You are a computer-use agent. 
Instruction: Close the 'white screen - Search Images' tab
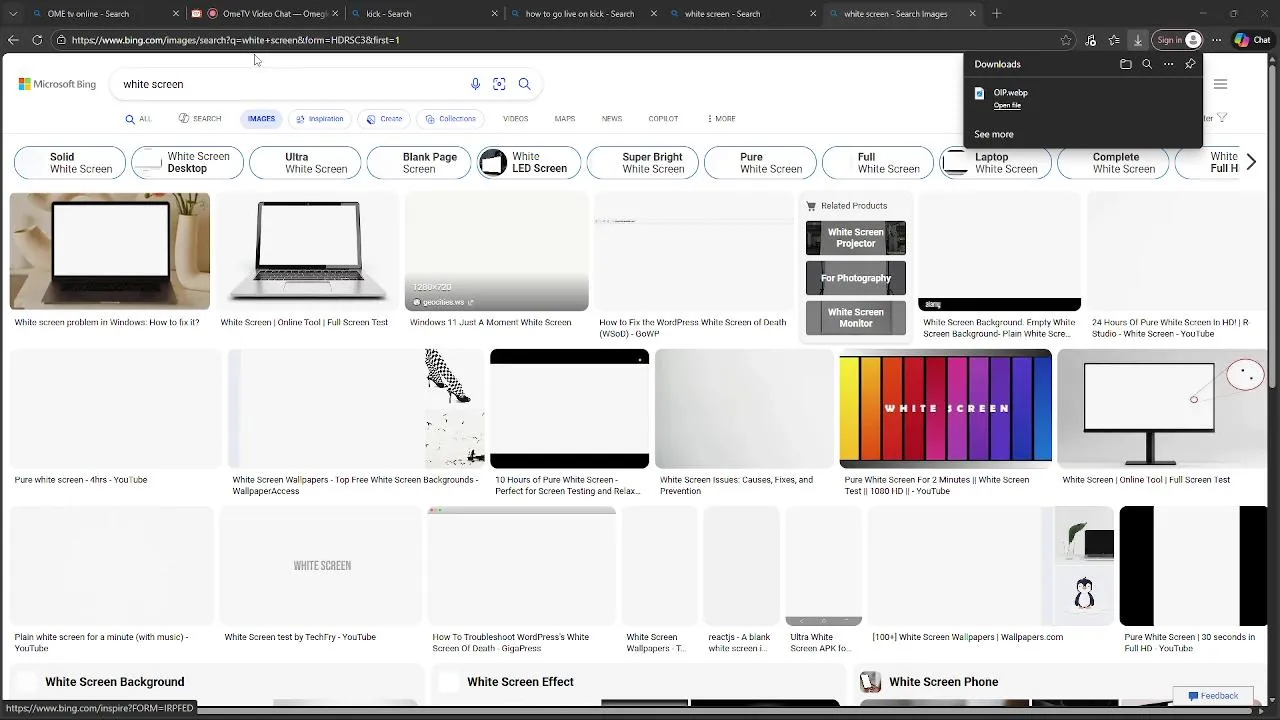pos(972,14)
